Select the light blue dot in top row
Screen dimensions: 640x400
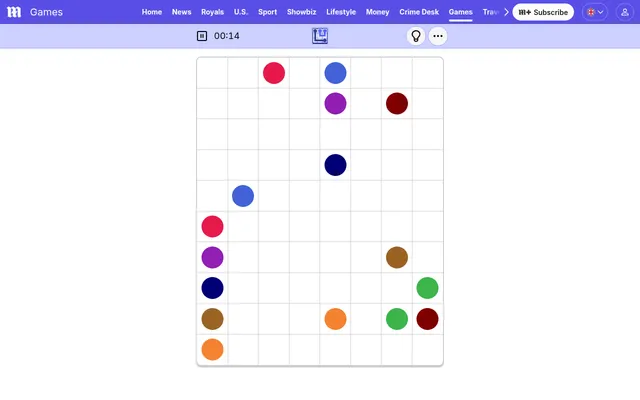click(x=336, y=73)
